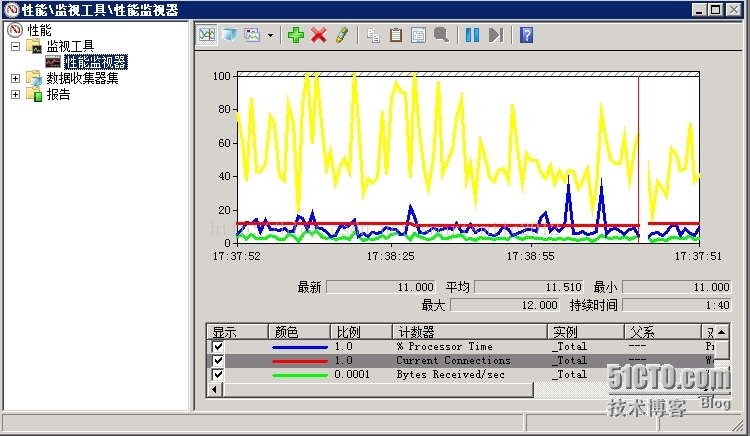Select the 性能 root tree item
Image resolution: width=750 pixels, height=436 pixels.
(x=39, y=30)
